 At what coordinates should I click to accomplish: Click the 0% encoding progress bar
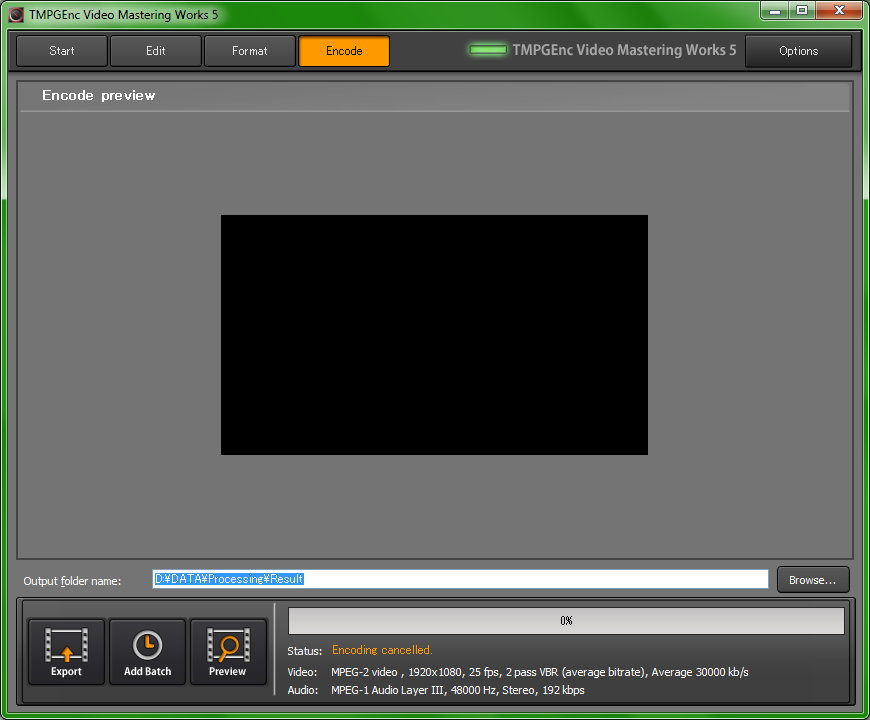[x=566, y=621]
